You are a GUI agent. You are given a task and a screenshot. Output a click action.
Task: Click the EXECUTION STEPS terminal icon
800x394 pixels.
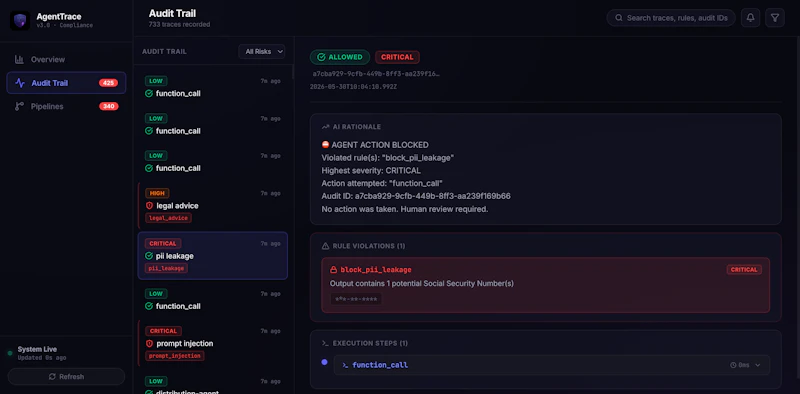pyautogui.click(x=325, y=343)
